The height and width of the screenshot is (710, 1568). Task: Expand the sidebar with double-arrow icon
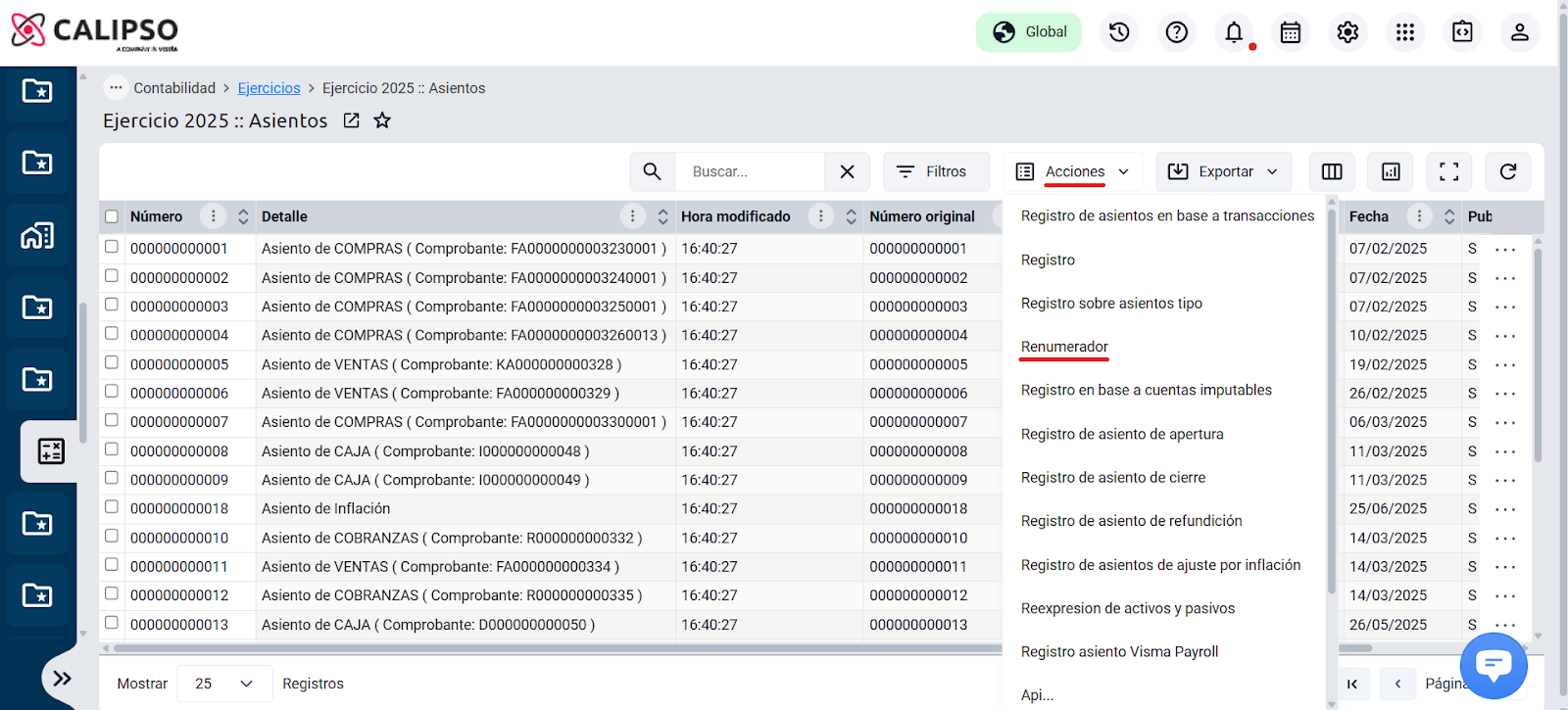tap(62, 678)
